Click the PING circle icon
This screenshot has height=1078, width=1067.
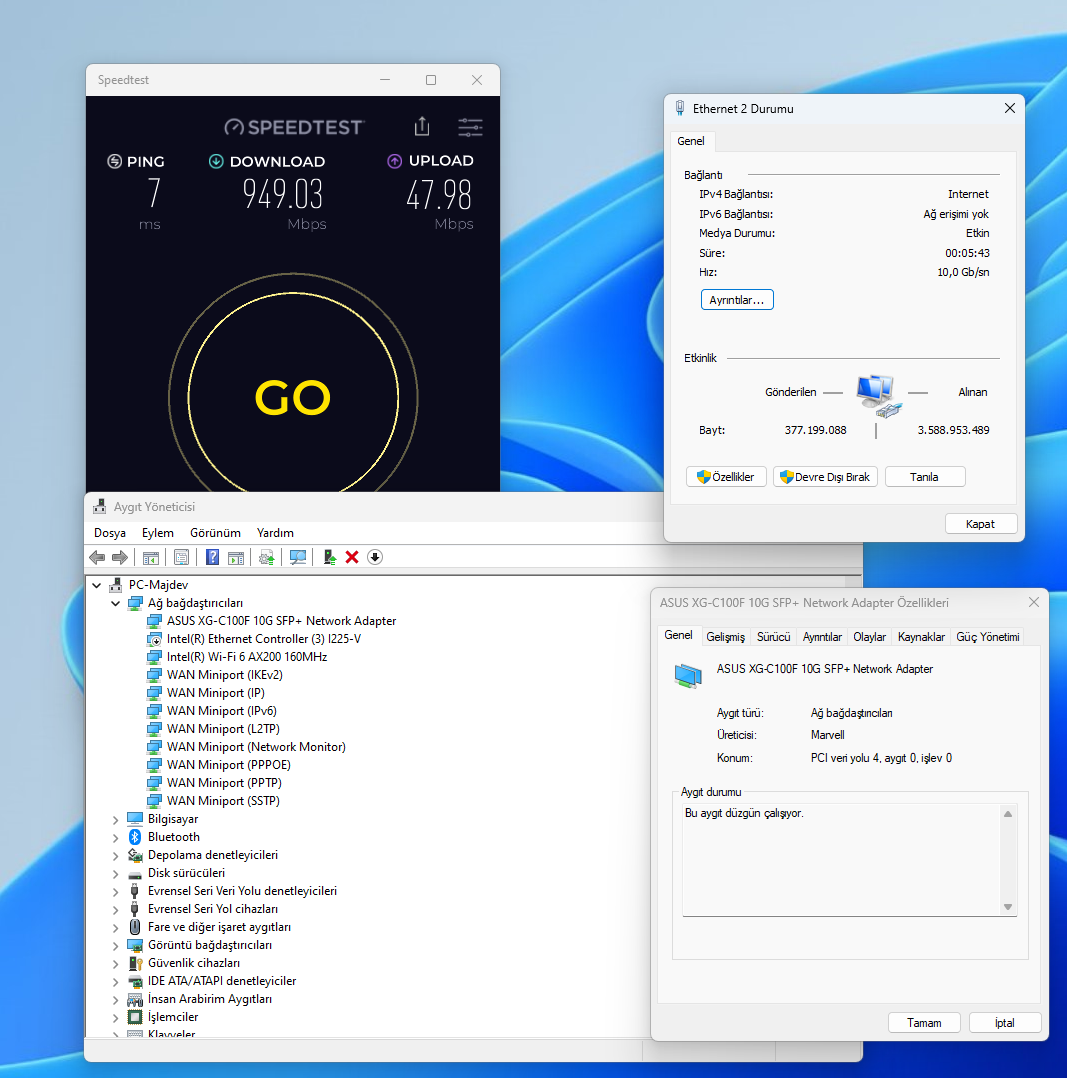point(114,162)
